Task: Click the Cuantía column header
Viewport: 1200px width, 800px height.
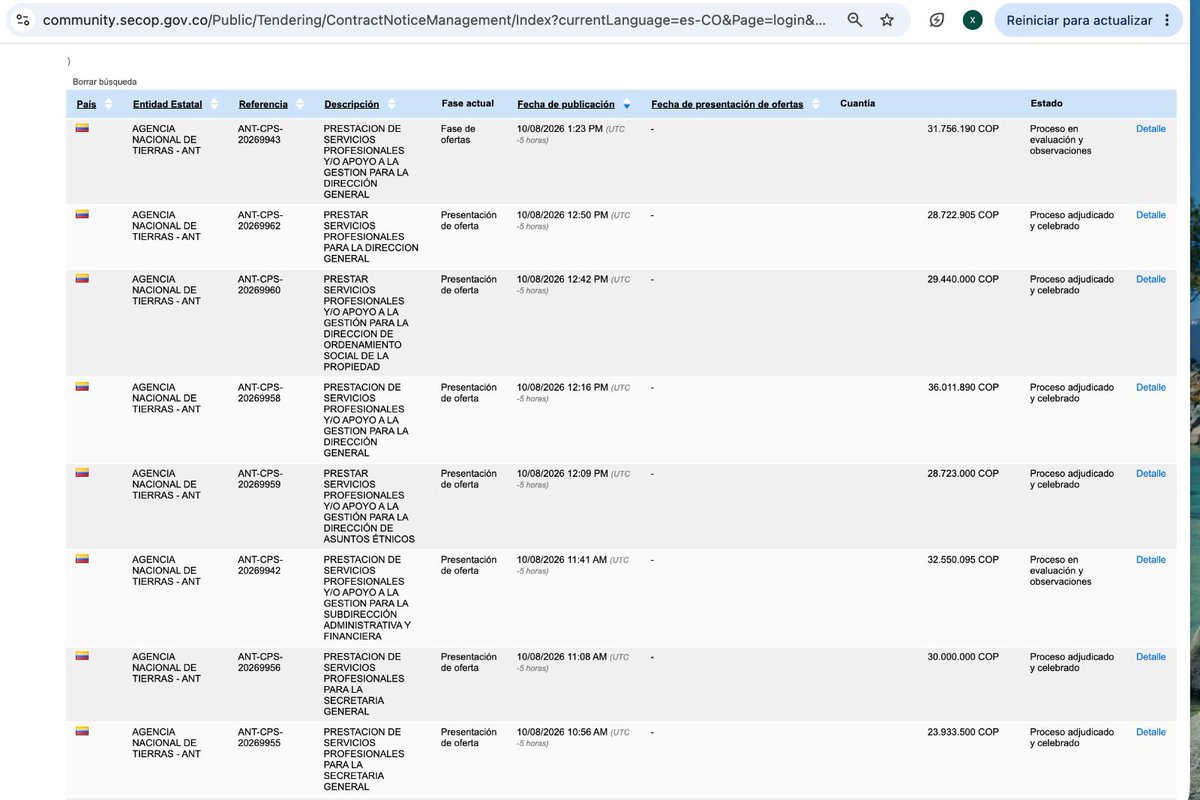Action: 857,103
